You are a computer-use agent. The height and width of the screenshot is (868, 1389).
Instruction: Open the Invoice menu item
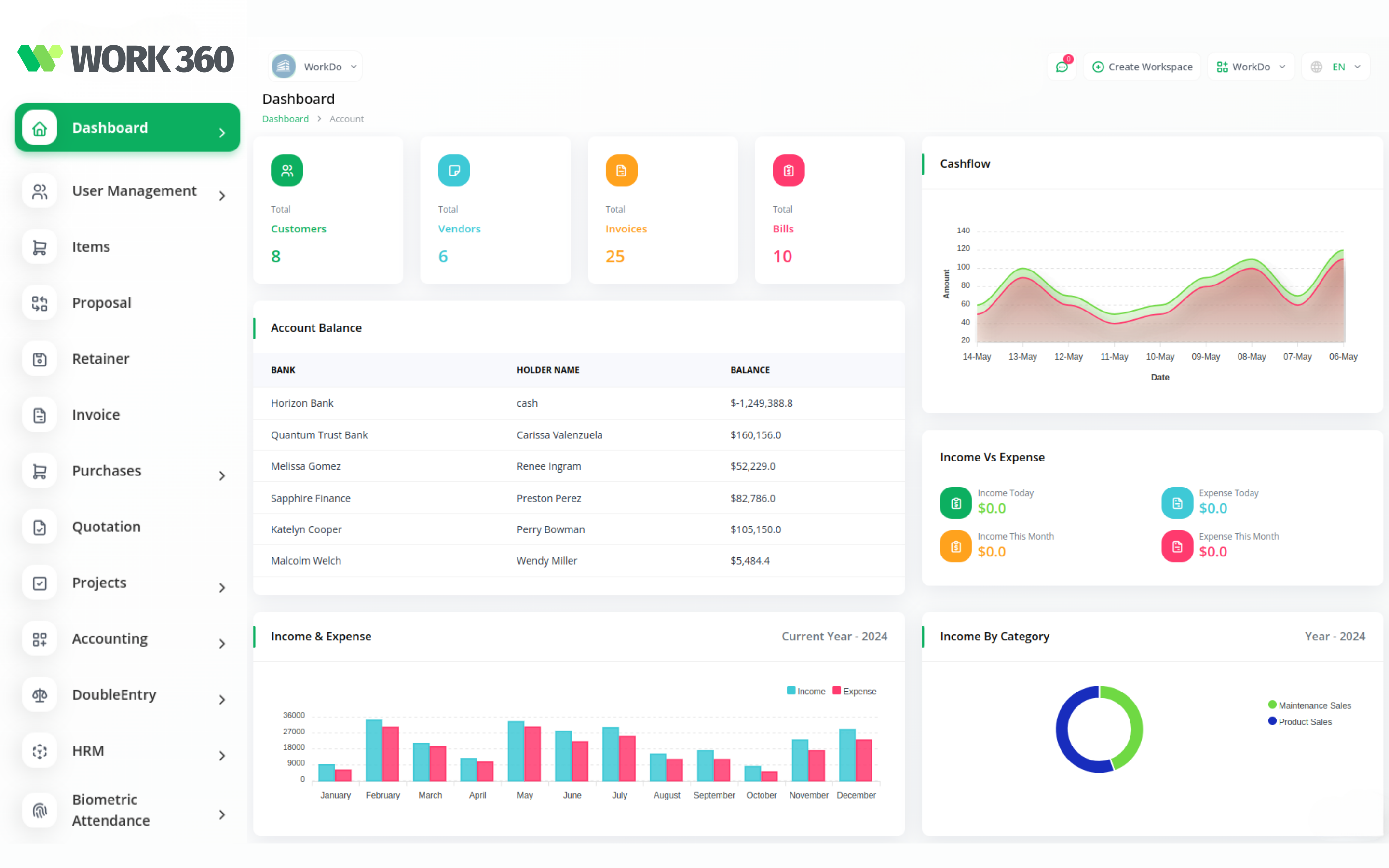(96, 415)
